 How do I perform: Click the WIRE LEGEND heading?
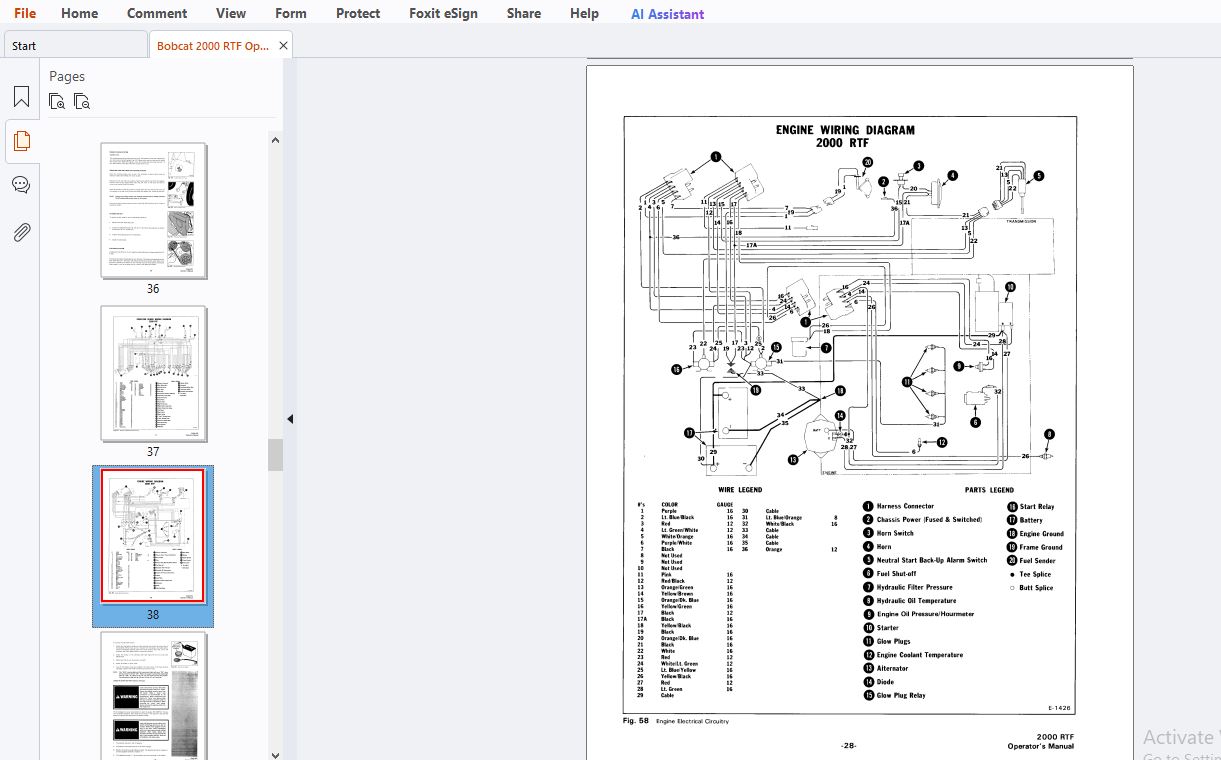(x=740, y=490)
